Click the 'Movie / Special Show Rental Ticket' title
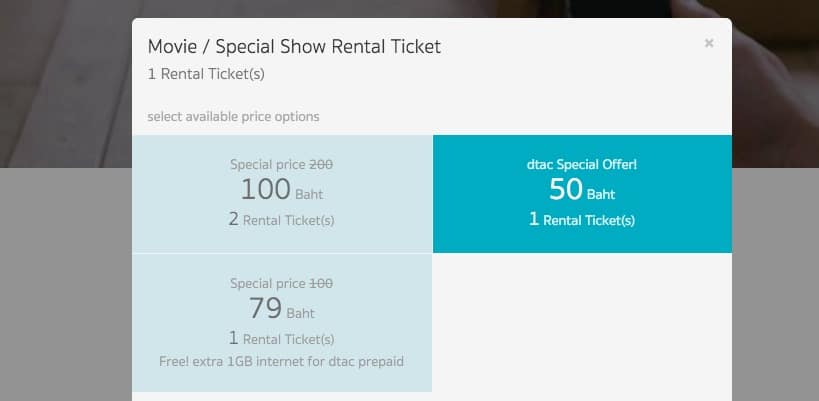 (x=294, y=46)
